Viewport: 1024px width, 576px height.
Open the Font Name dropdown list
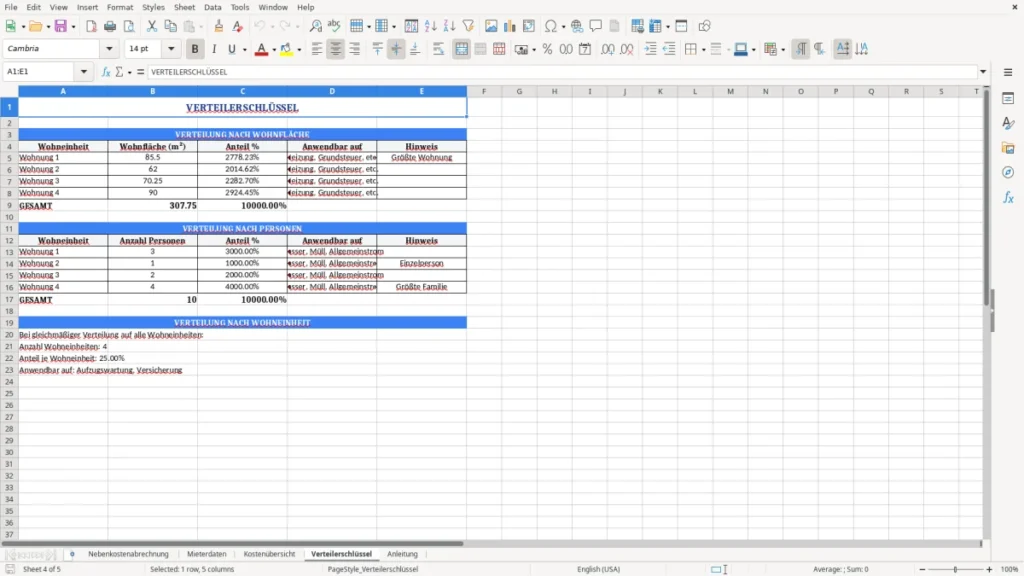109,48
